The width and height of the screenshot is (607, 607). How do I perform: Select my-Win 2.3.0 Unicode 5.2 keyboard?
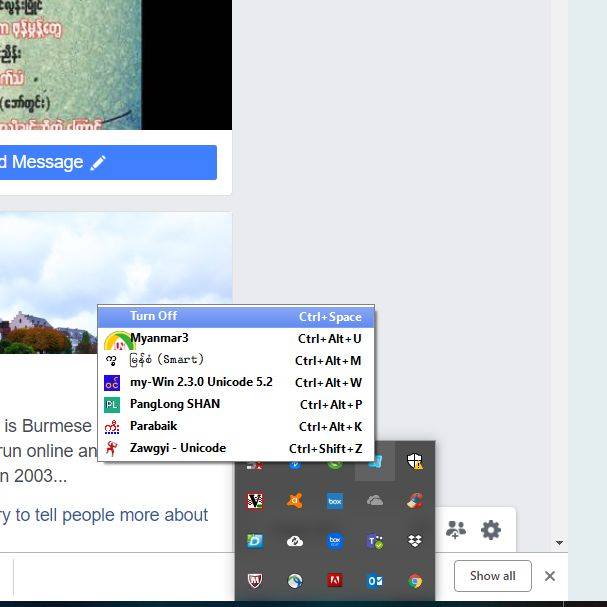tap(236, 382)
